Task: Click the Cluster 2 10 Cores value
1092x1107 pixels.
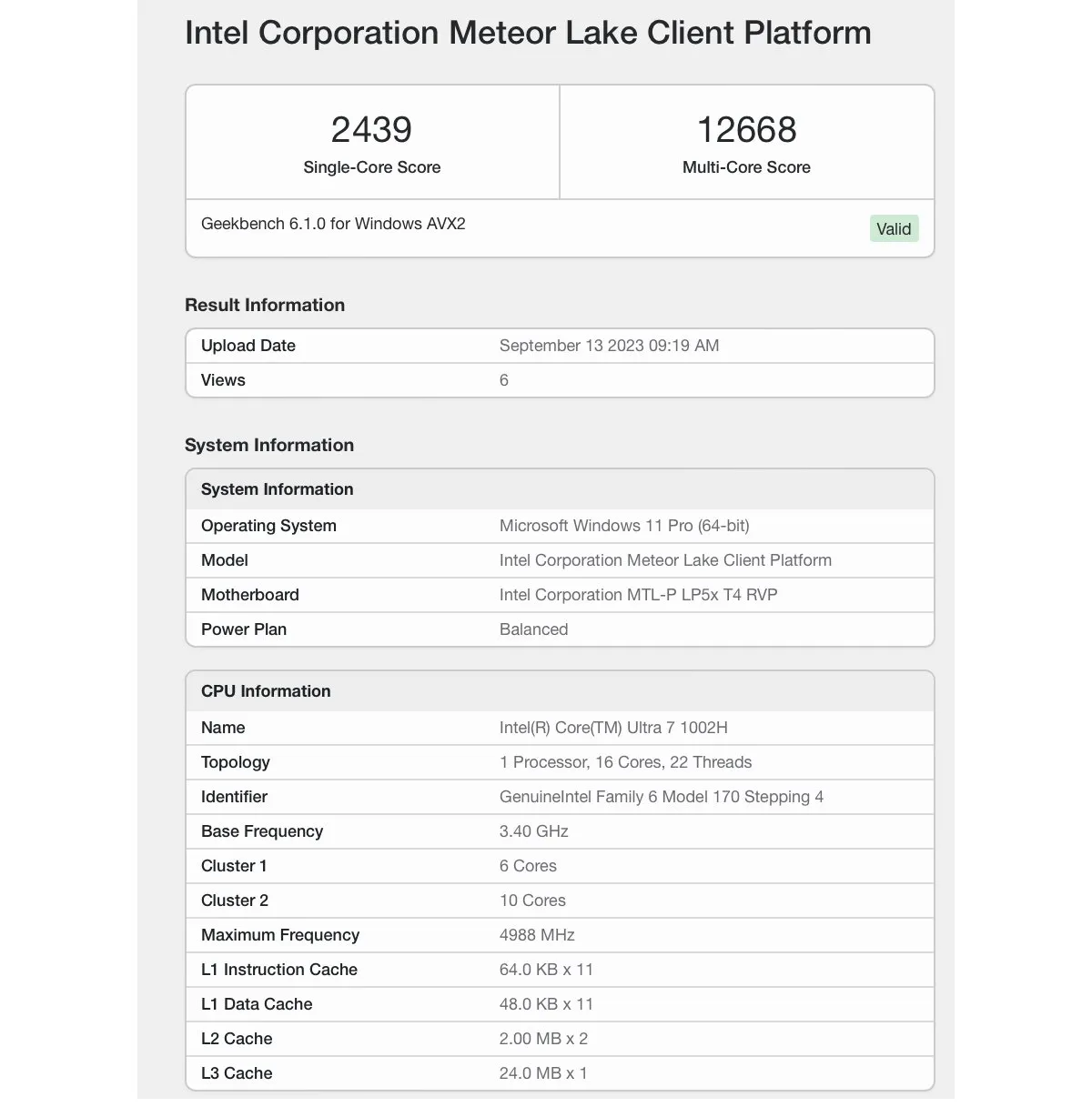Action: [x=532, y=901]
